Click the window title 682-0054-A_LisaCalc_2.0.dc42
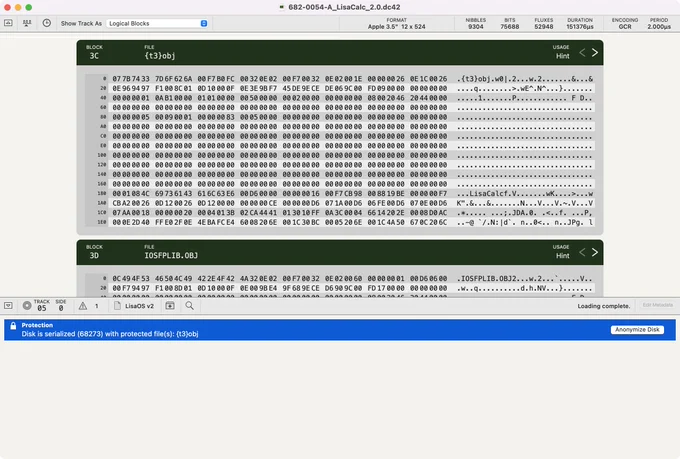The width and height of the screenshot is (680, 459). pos(344,7)
